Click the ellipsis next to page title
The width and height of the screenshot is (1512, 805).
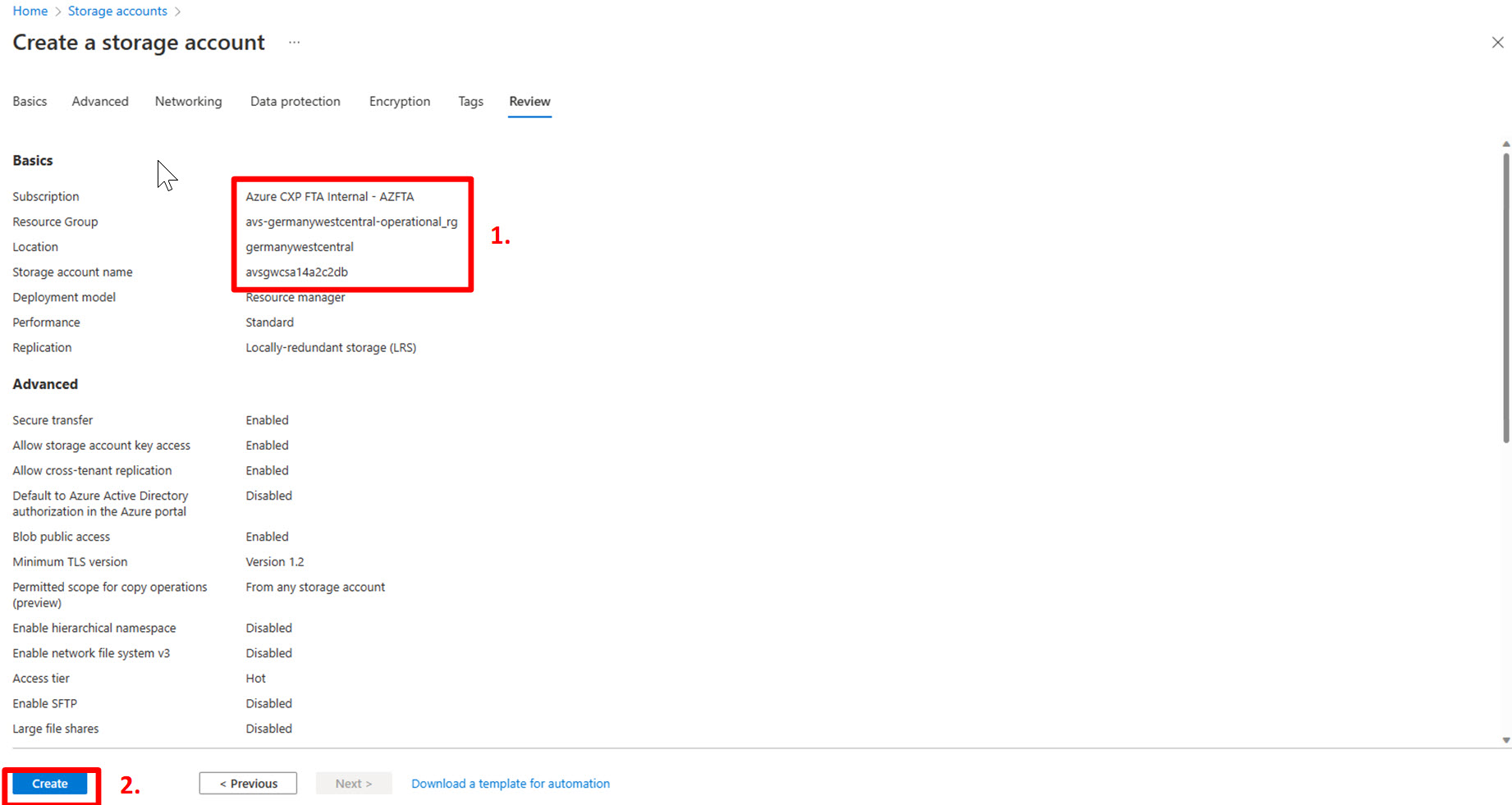294,42
